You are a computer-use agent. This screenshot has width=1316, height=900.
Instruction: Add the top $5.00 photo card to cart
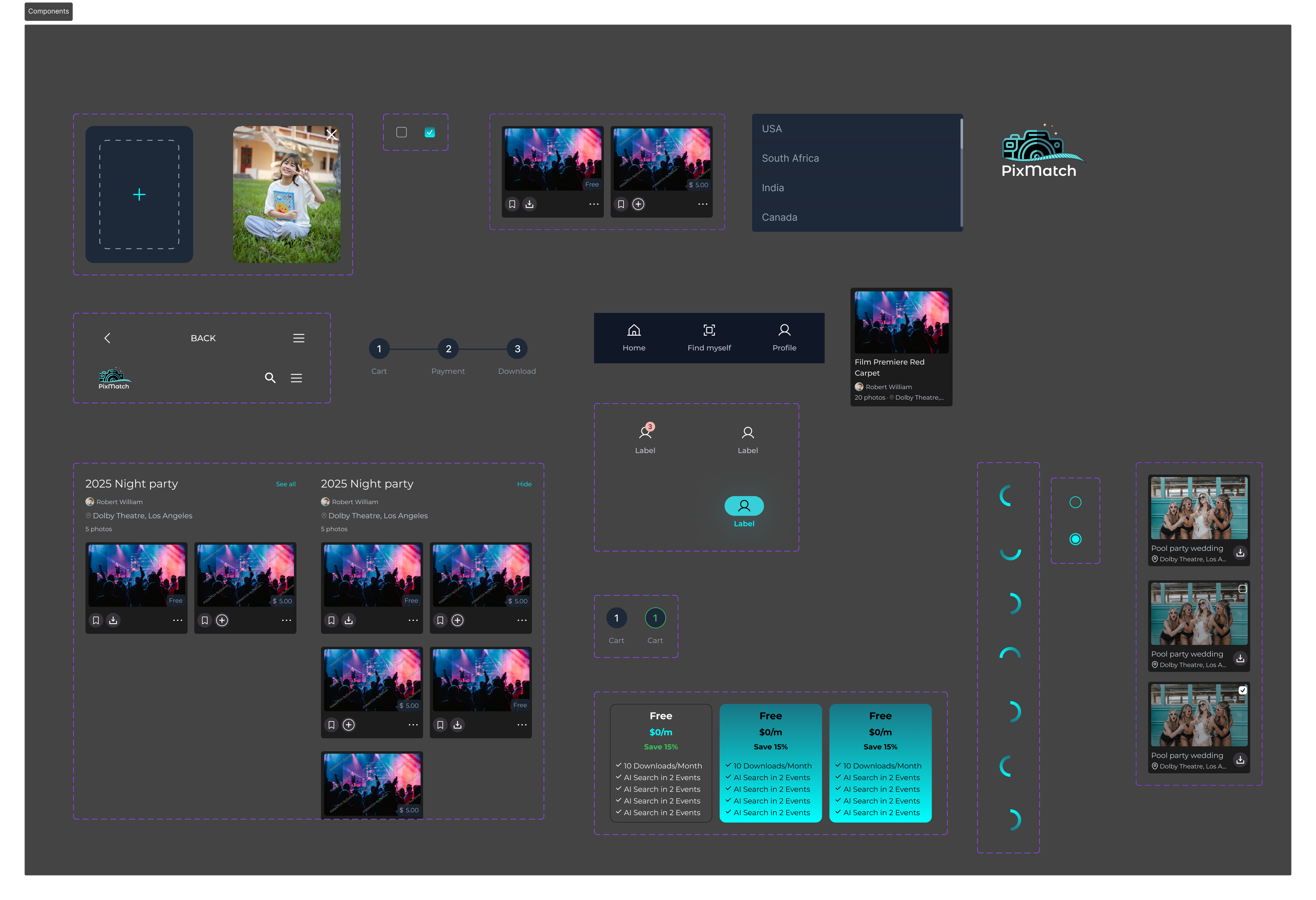pyautogui.click(x=639, y=204)
